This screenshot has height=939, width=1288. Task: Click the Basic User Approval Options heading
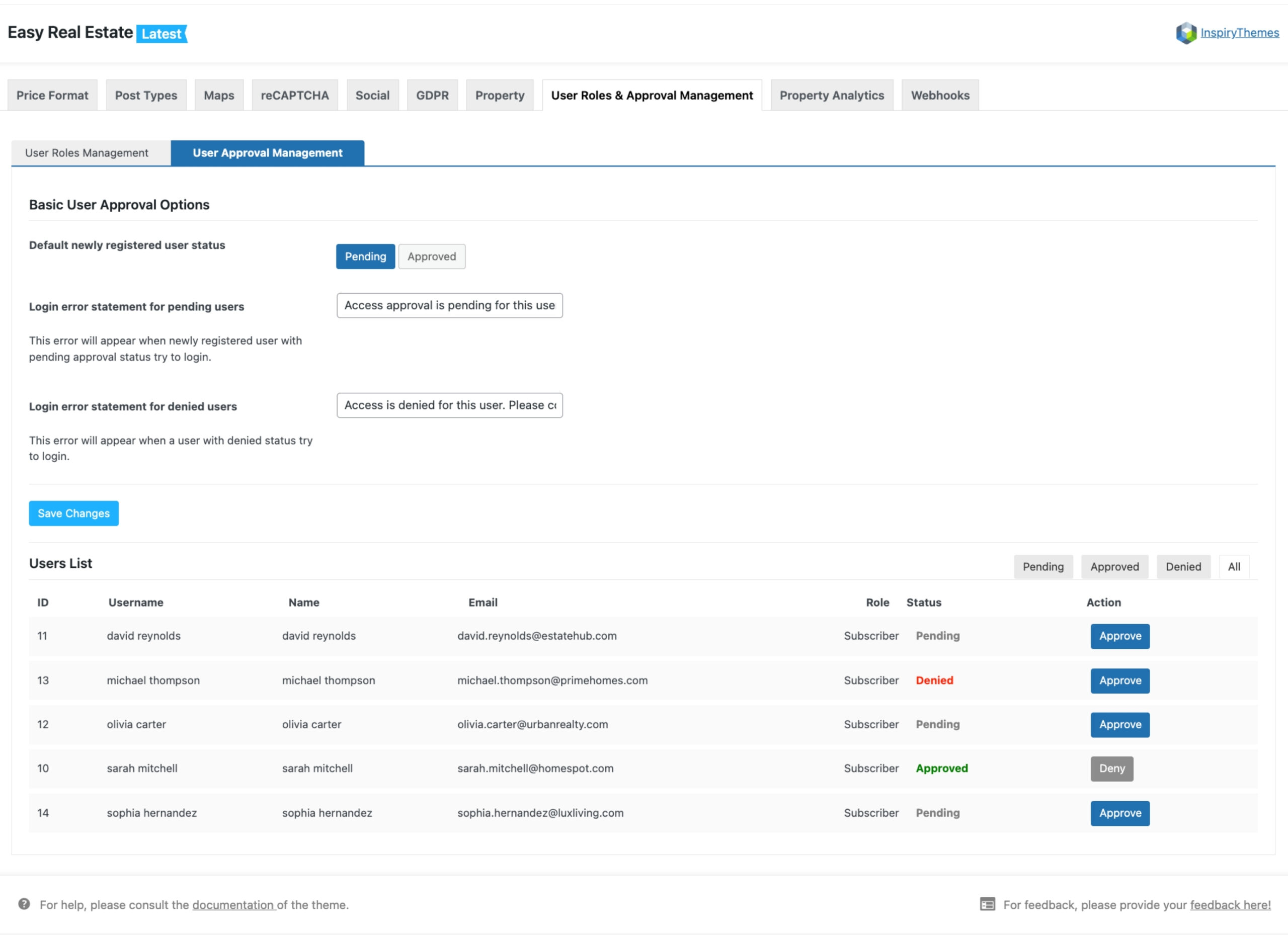(119, 205)
